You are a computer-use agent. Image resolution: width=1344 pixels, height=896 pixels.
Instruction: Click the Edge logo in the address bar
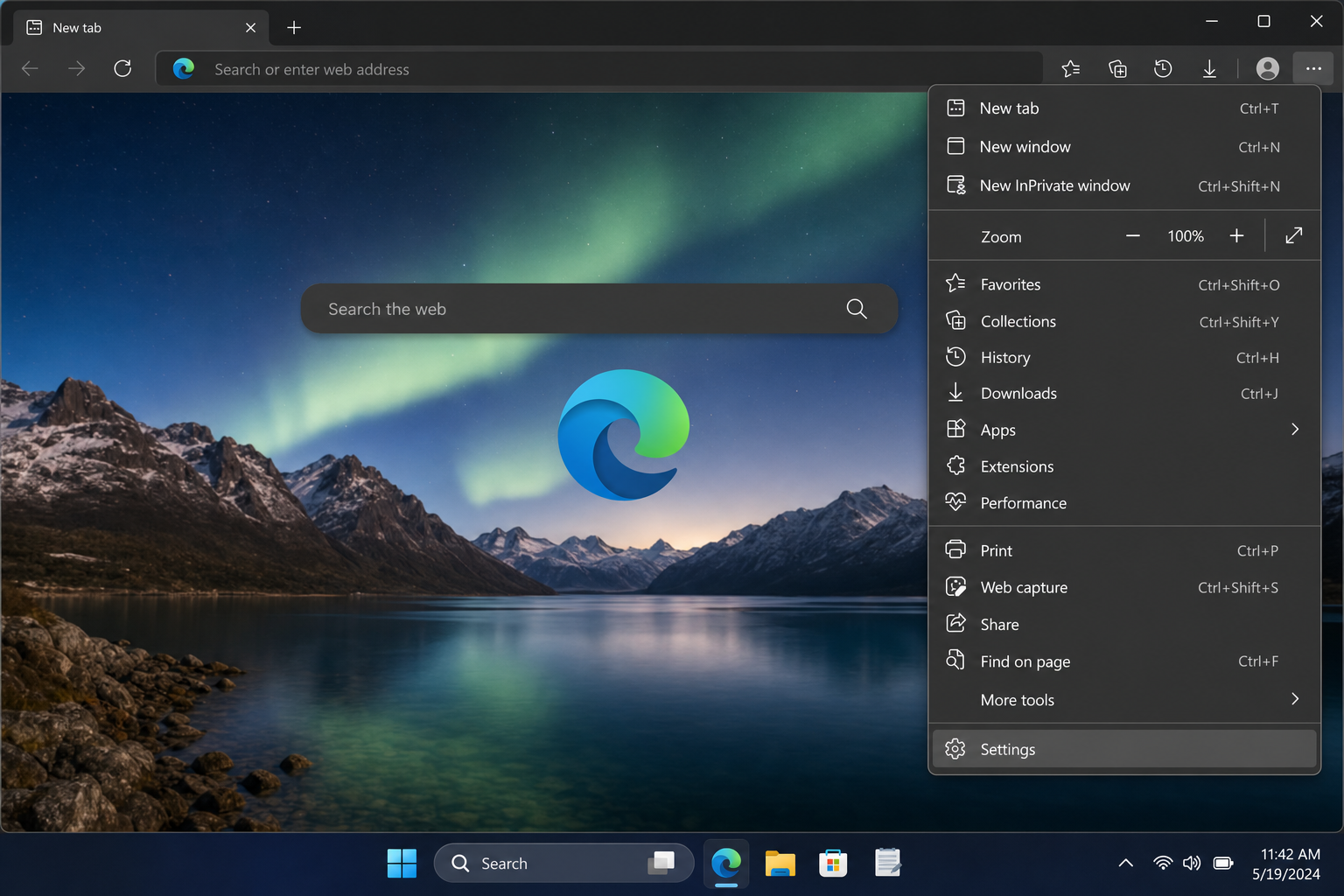pyautogui.click(x=184, y=68)
